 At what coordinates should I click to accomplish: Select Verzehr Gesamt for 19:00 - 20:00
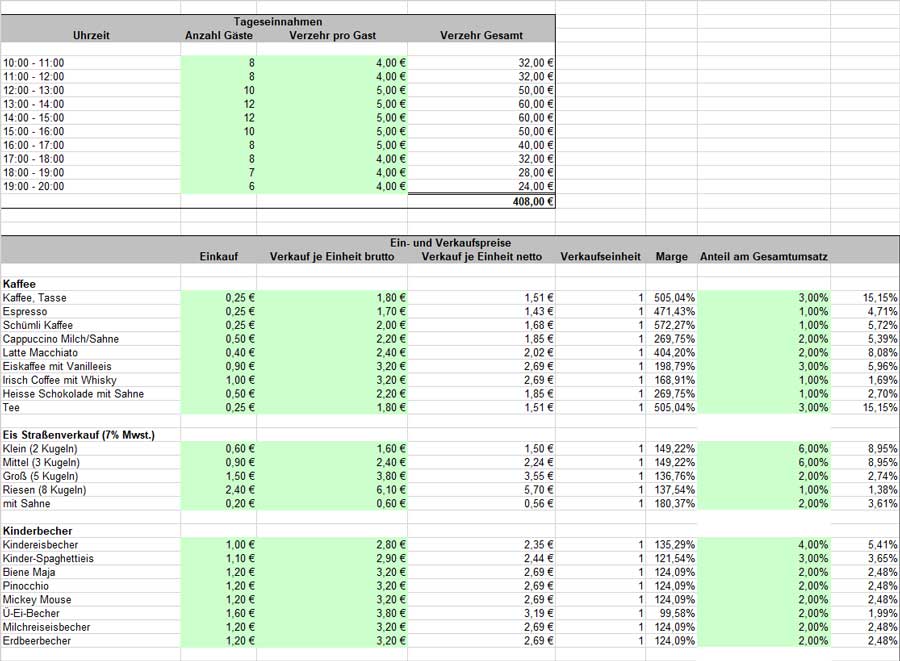pyautogui.click(x=482, y=186)
